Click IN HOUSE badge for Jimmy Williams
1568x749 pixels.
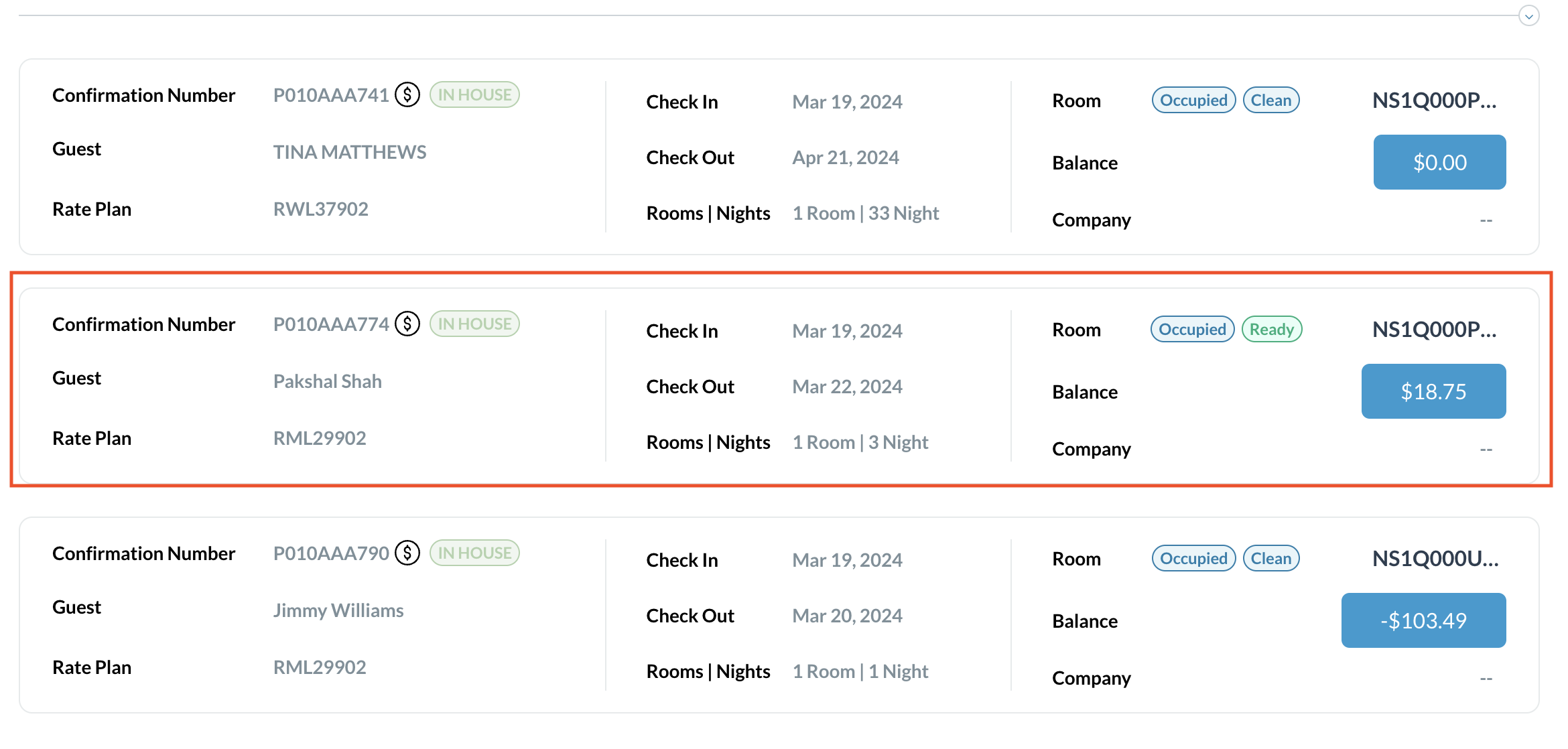click(474, 553)
